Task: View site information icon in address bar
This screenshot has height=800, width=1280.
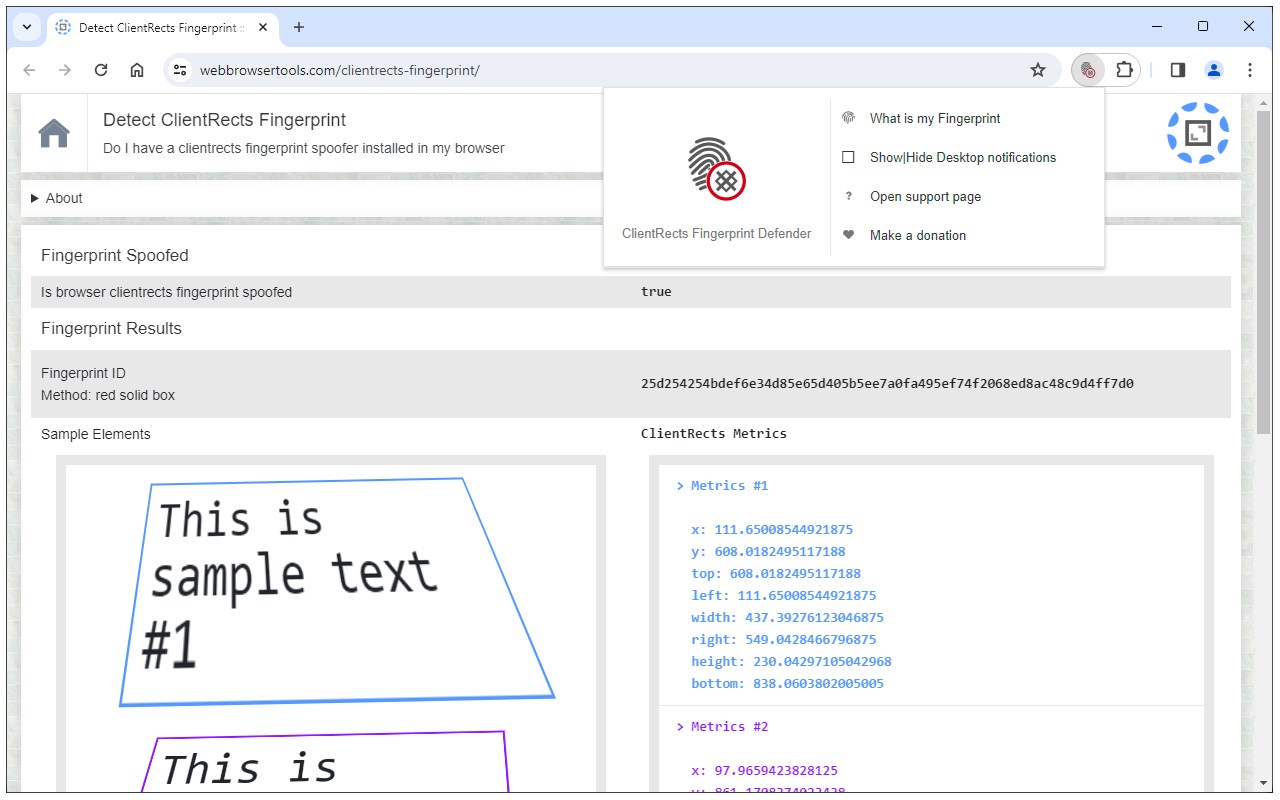Action: tap(180, 70)
